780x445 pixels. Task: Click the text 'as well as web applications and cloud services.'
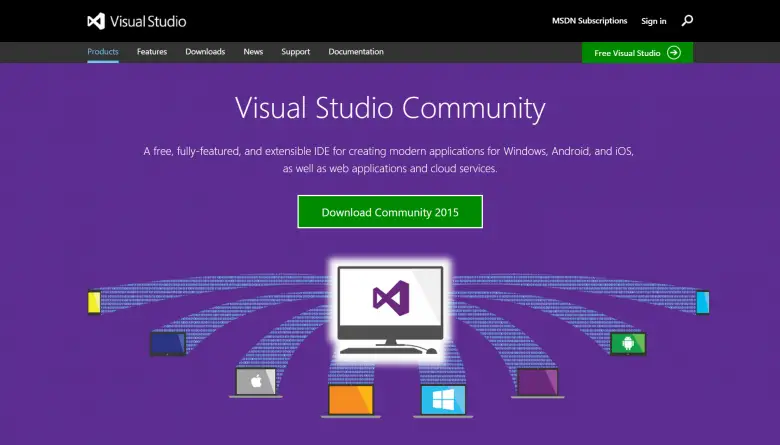click(x=390, y=169)
